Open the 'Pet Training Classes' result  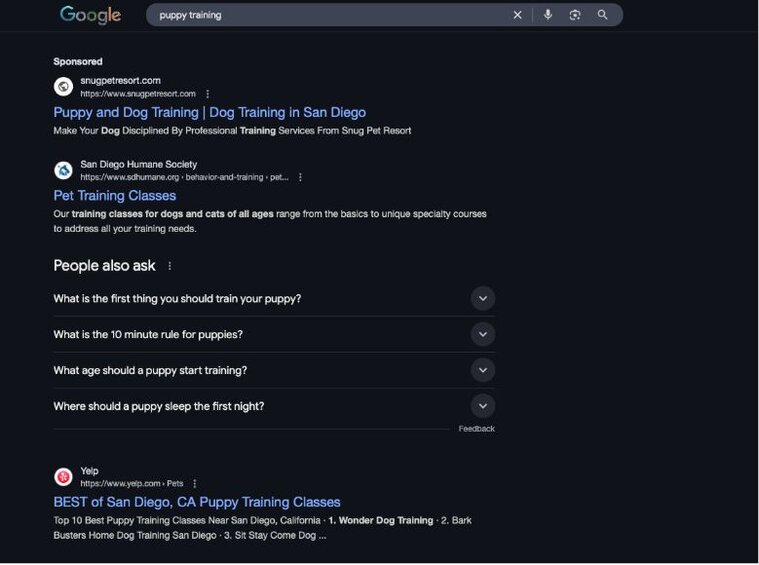click(x=115, y=196)
